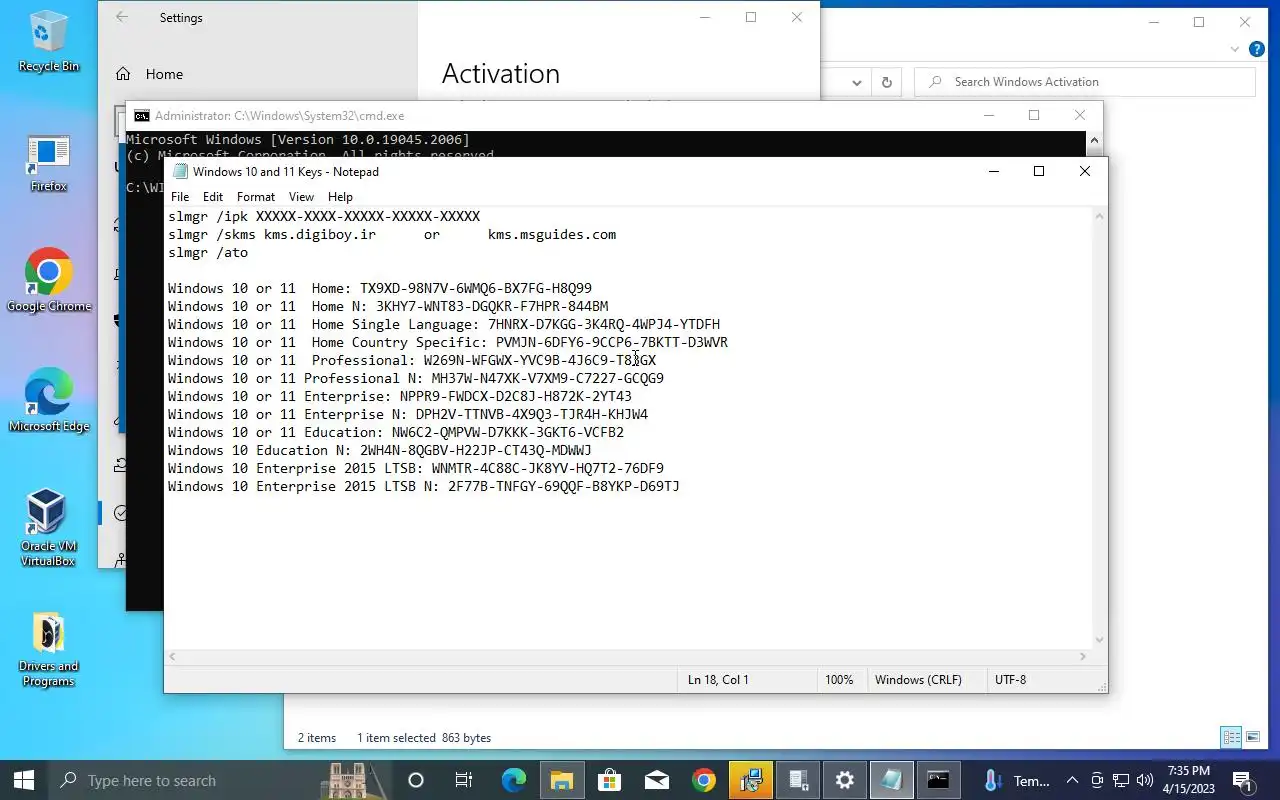
Task: Open volume speaker icon in tray
Action: coord(1145,780)
